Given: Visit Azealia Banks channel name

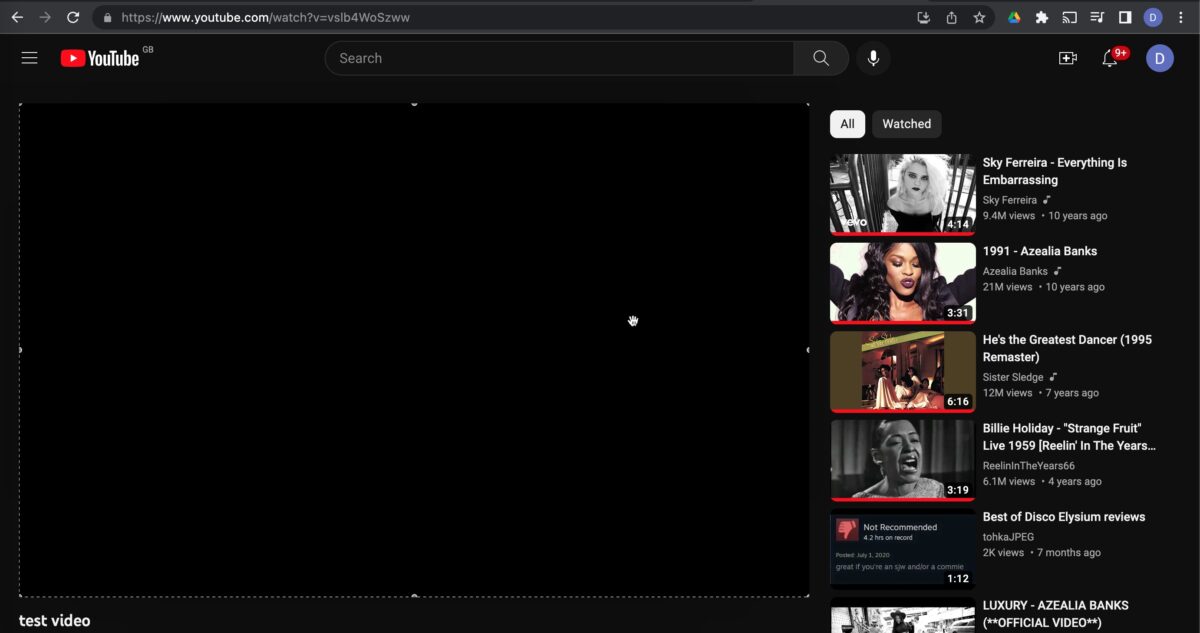Looking at the screenshot, I should point(1015,271).
